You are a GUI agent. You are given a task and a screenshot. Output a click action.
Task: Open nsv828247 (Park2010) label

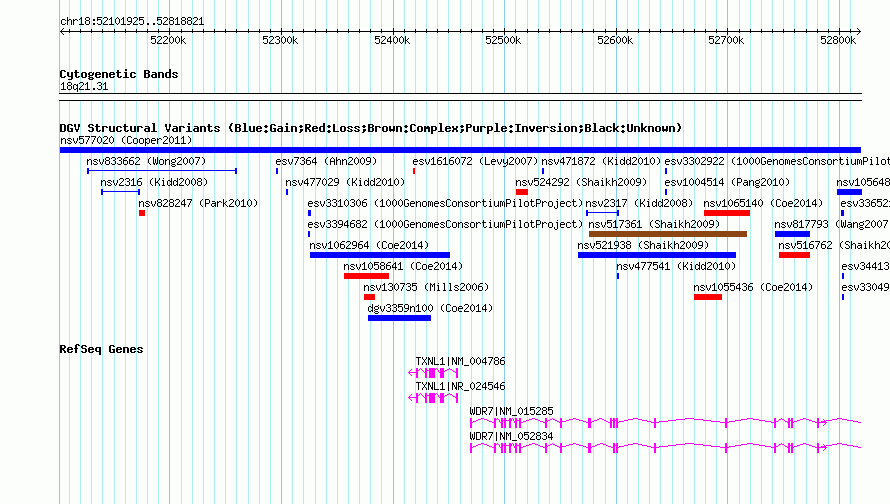click(198, 203)
